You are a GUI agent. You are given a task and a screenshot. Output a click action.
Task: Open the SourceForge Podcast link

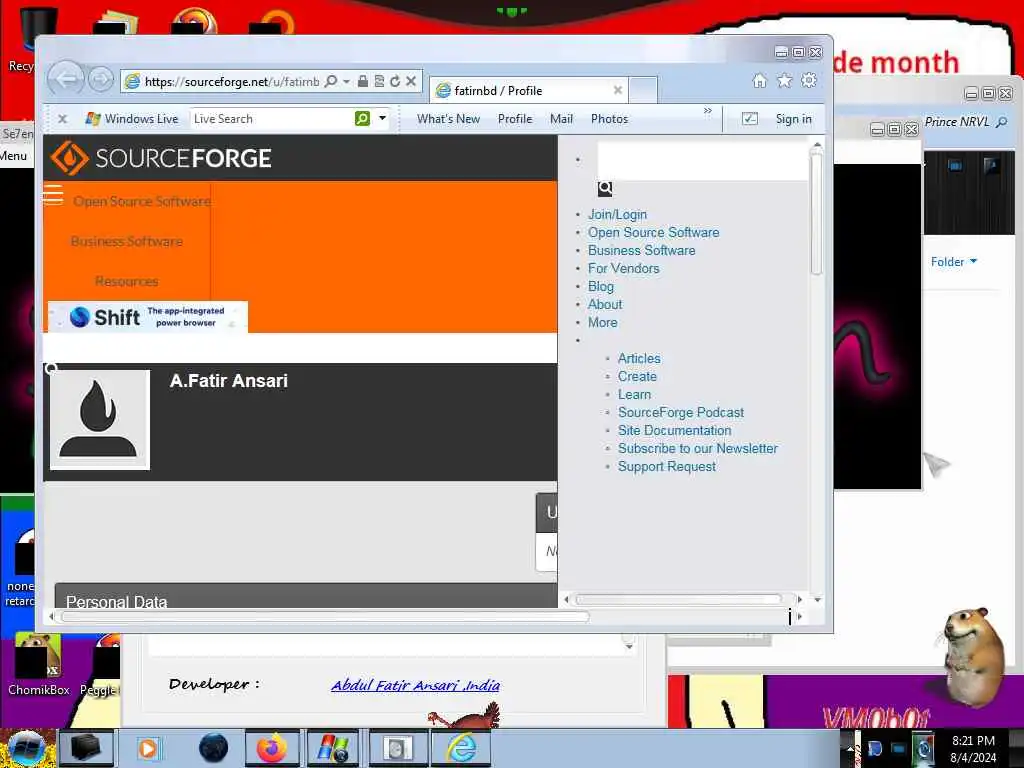(x=681, y=412)
